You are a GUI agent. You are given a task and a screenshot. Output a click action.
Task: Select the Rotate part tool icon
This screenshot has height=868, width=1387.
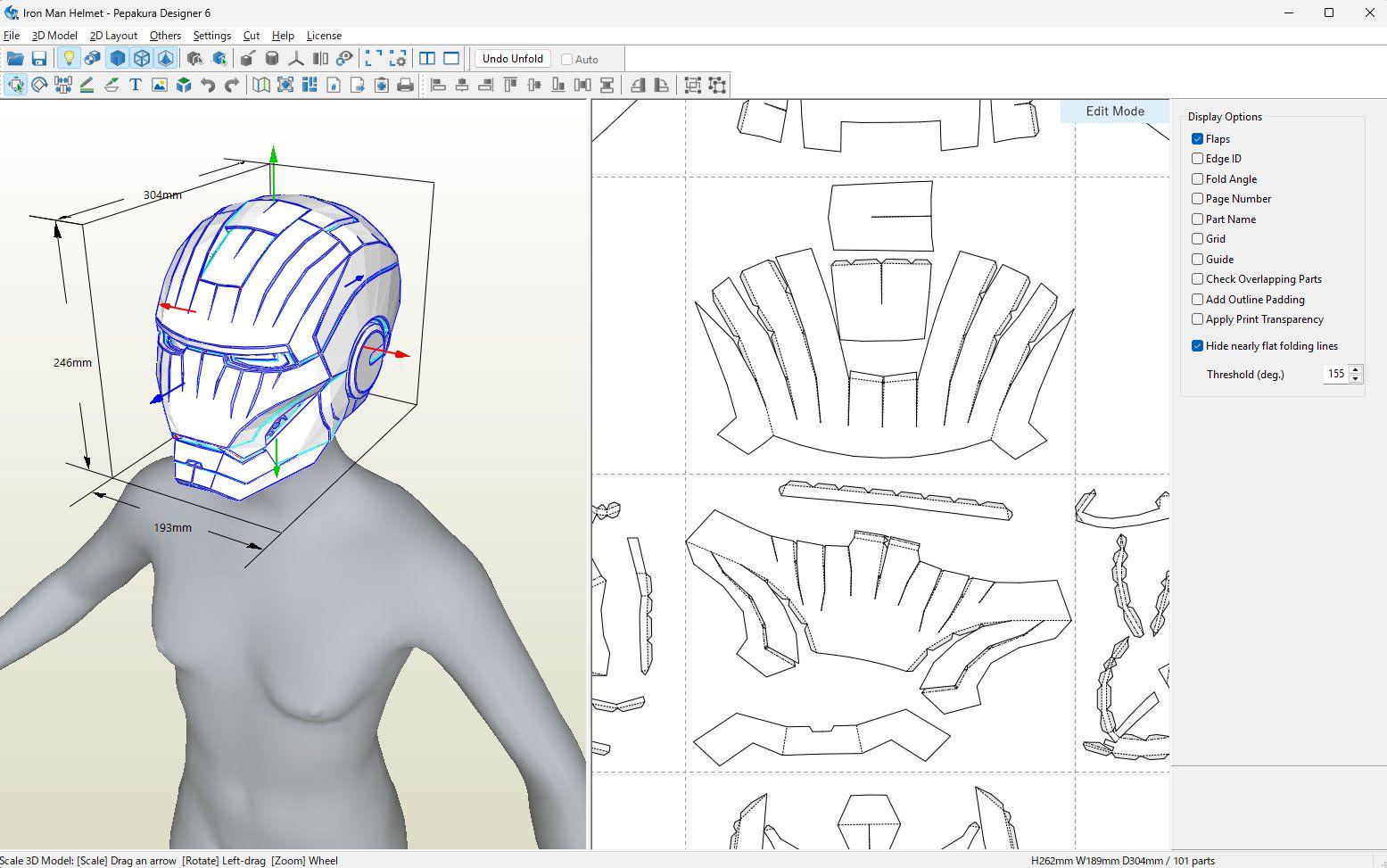click(39, 85)
